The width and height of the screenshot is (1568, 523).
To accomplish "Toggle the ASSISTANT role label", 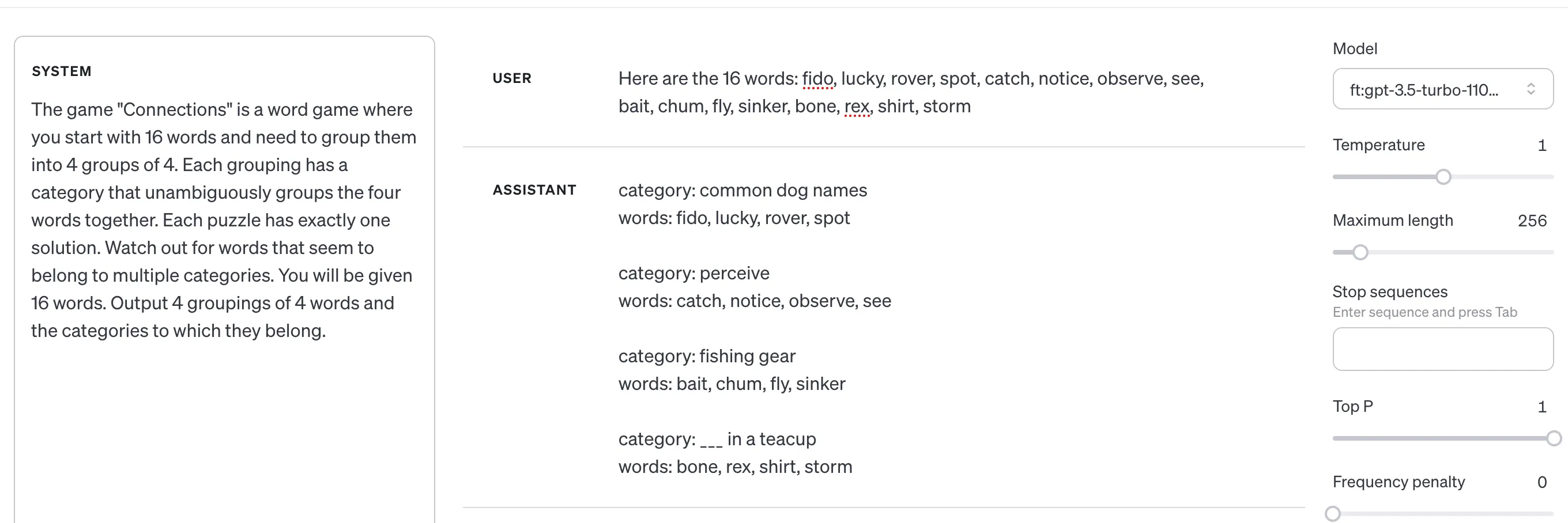I will (534, 190).
